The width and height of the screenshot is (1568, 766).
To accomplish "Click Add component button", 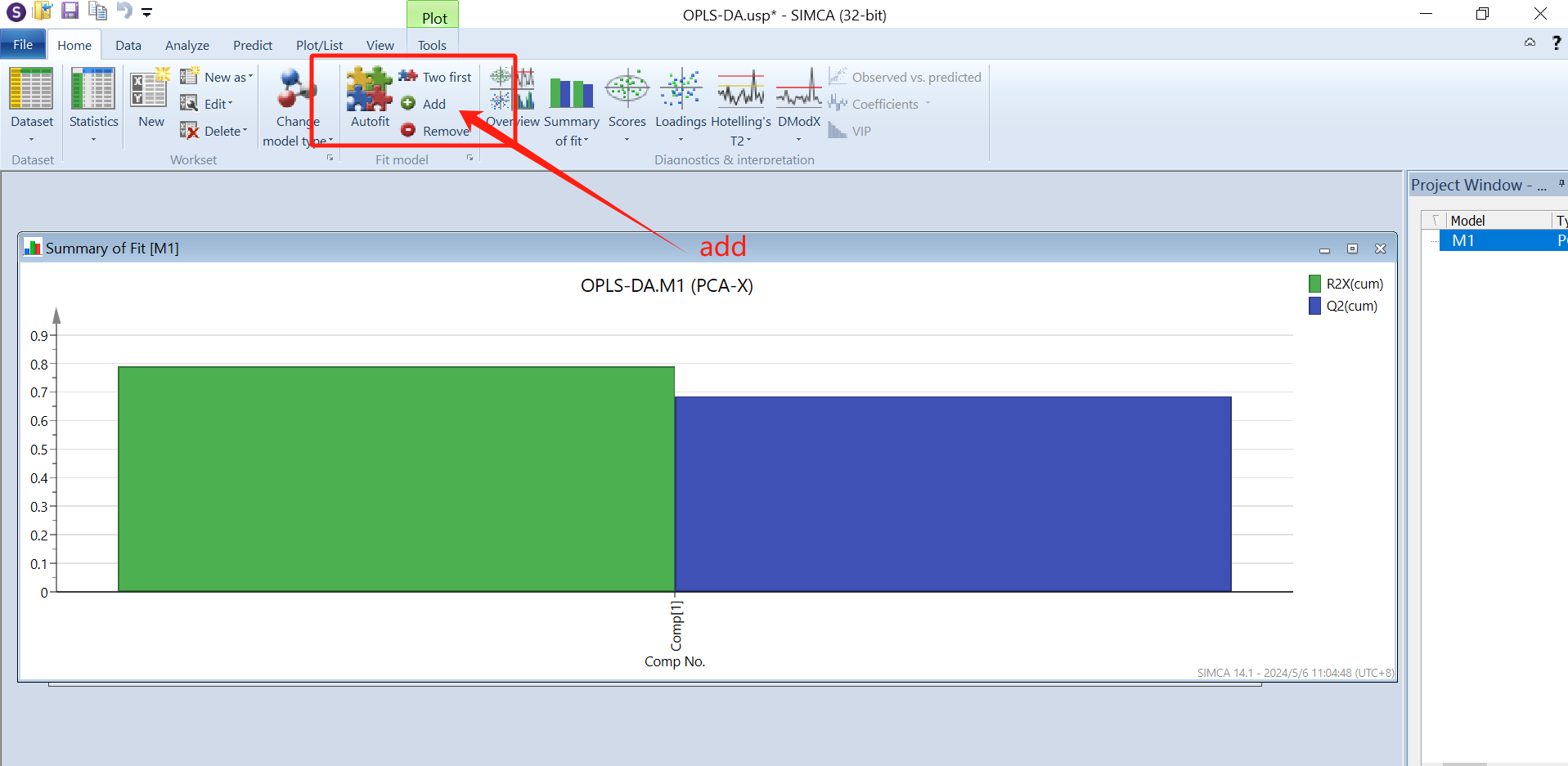I will [x=424, y=104].
